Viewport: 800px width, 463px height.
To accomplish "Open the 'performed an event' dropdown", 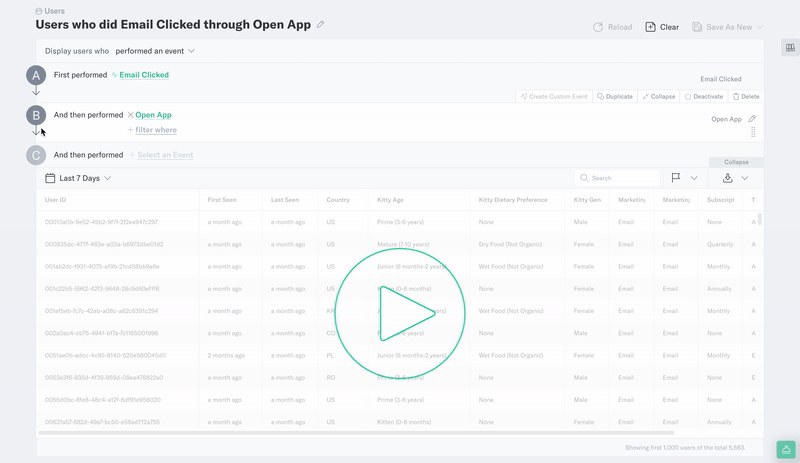I will 155,51.
